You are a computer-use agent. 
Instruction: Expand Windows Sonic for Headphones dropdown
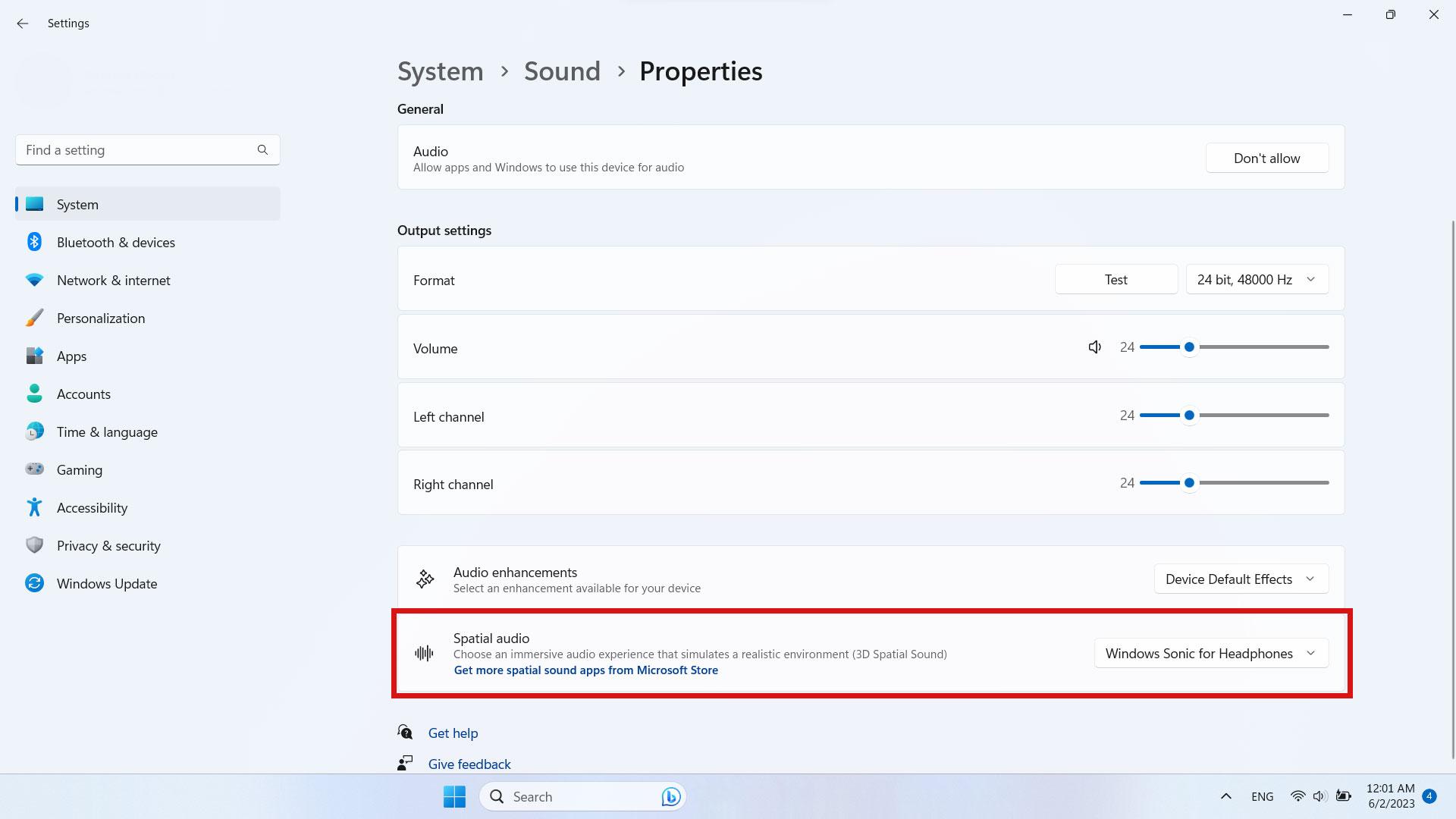(x=1210, y=654)
